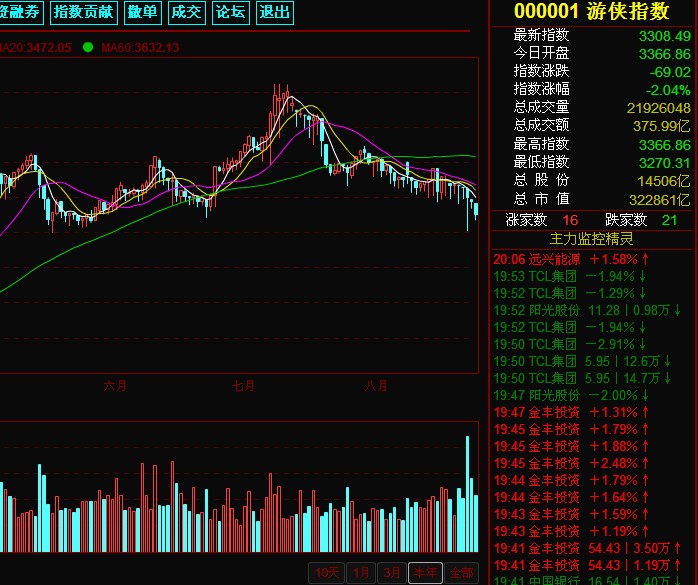Click the 指数贡献 toolbar button
698x585 pixels.
click(x=84, y=12)
